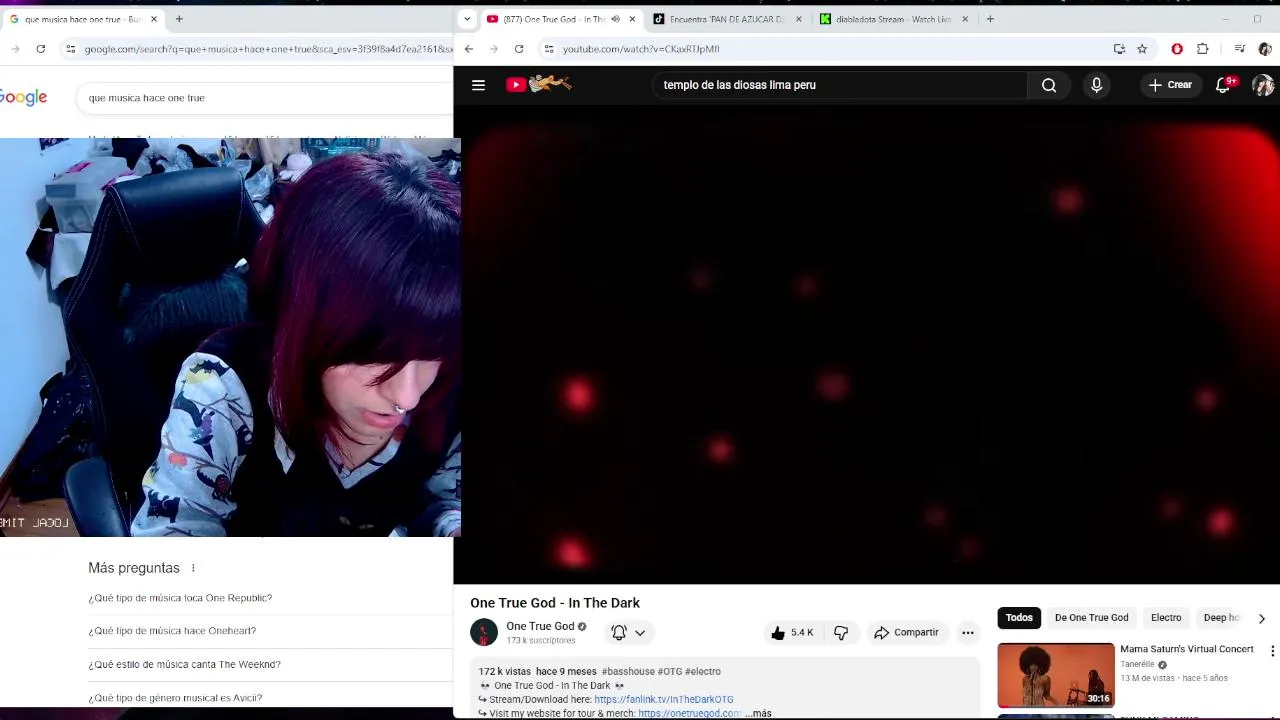Viewport: 1280px width, 720px height.
Task: Open the YouTube hamburger guide menu
Action: [478, 85]
